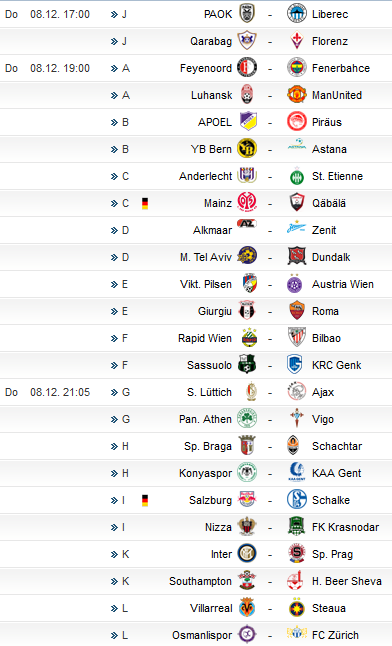Click the German flag beside Mainz

145,203
